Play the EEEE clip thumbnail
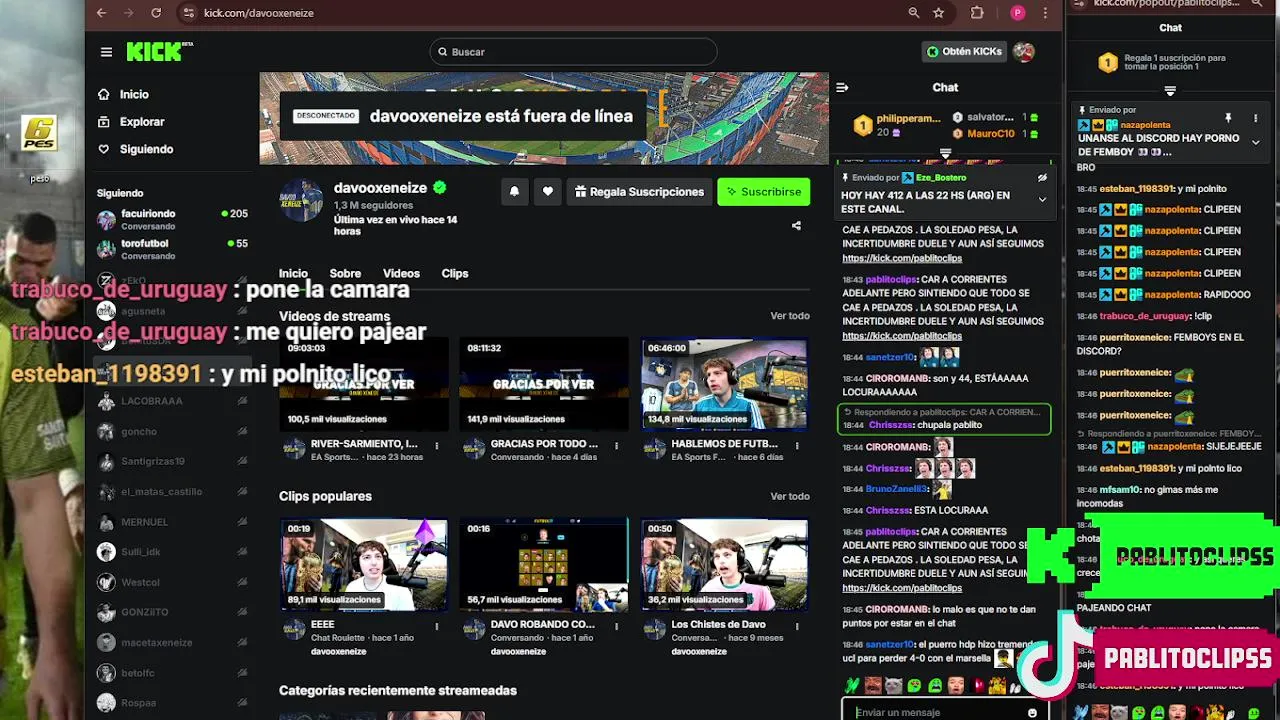 [x=364, y=565]
